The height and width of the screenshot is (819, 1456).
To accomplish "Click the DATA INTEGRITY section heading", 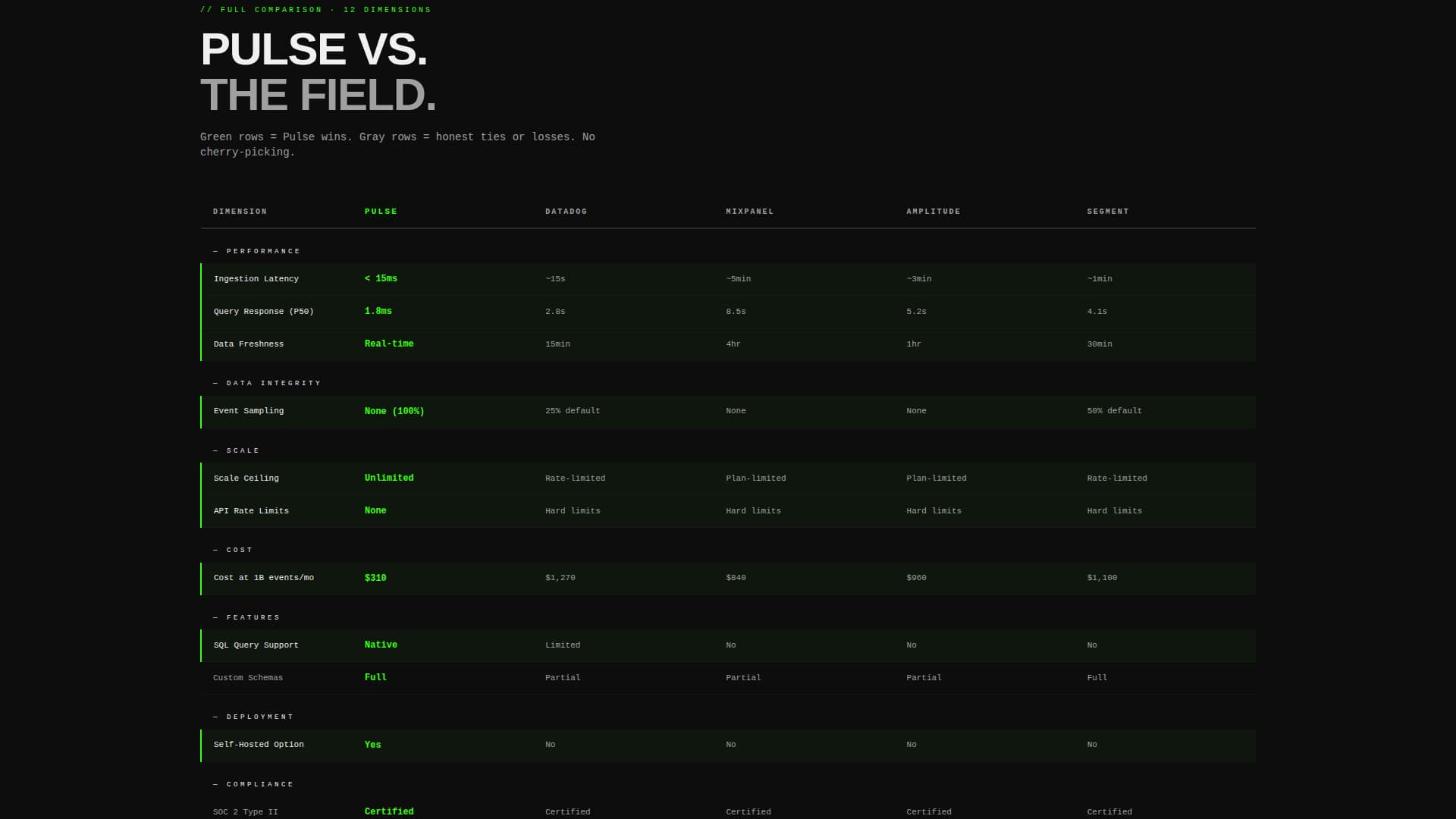I will tap(267, 383).
